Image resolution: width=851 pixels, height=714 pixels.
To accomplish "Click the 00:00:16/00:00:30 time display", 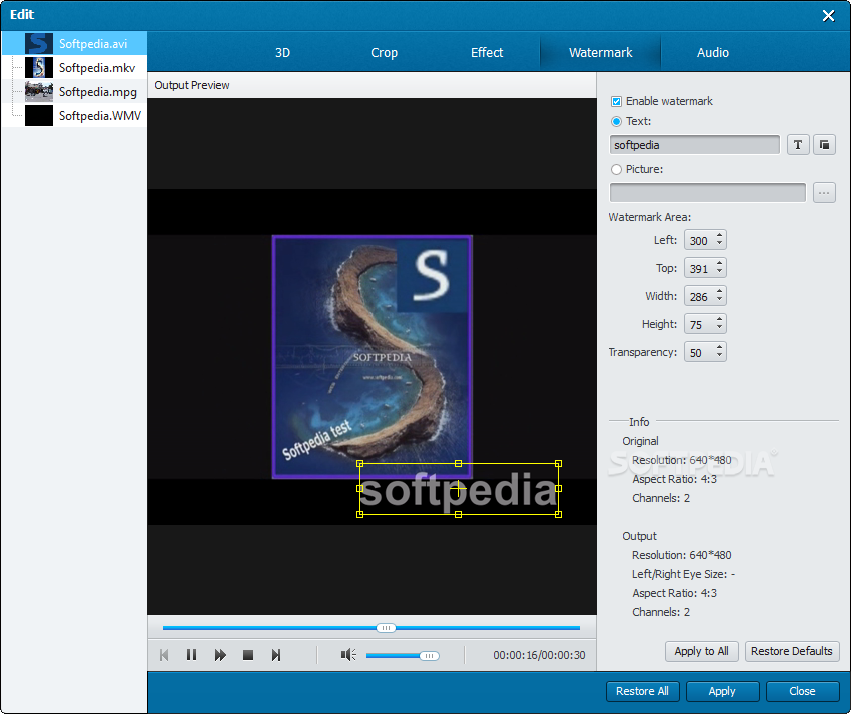I will tap(539, 655).
